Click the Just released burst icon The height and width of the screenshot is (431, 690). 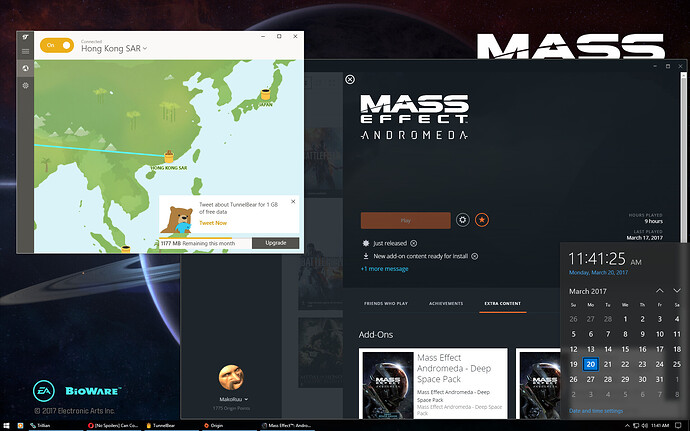[x=366, y=243]
